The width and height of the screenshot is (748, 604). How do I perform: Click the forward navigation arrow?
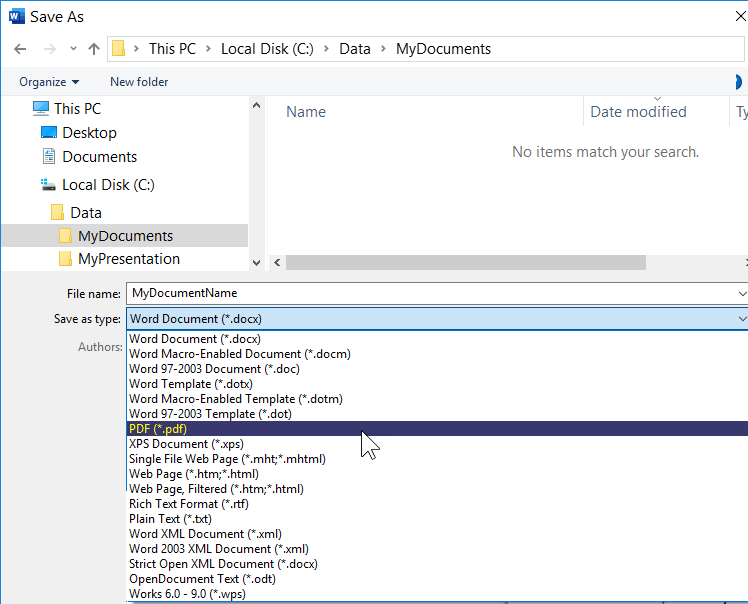coord(50,49)
